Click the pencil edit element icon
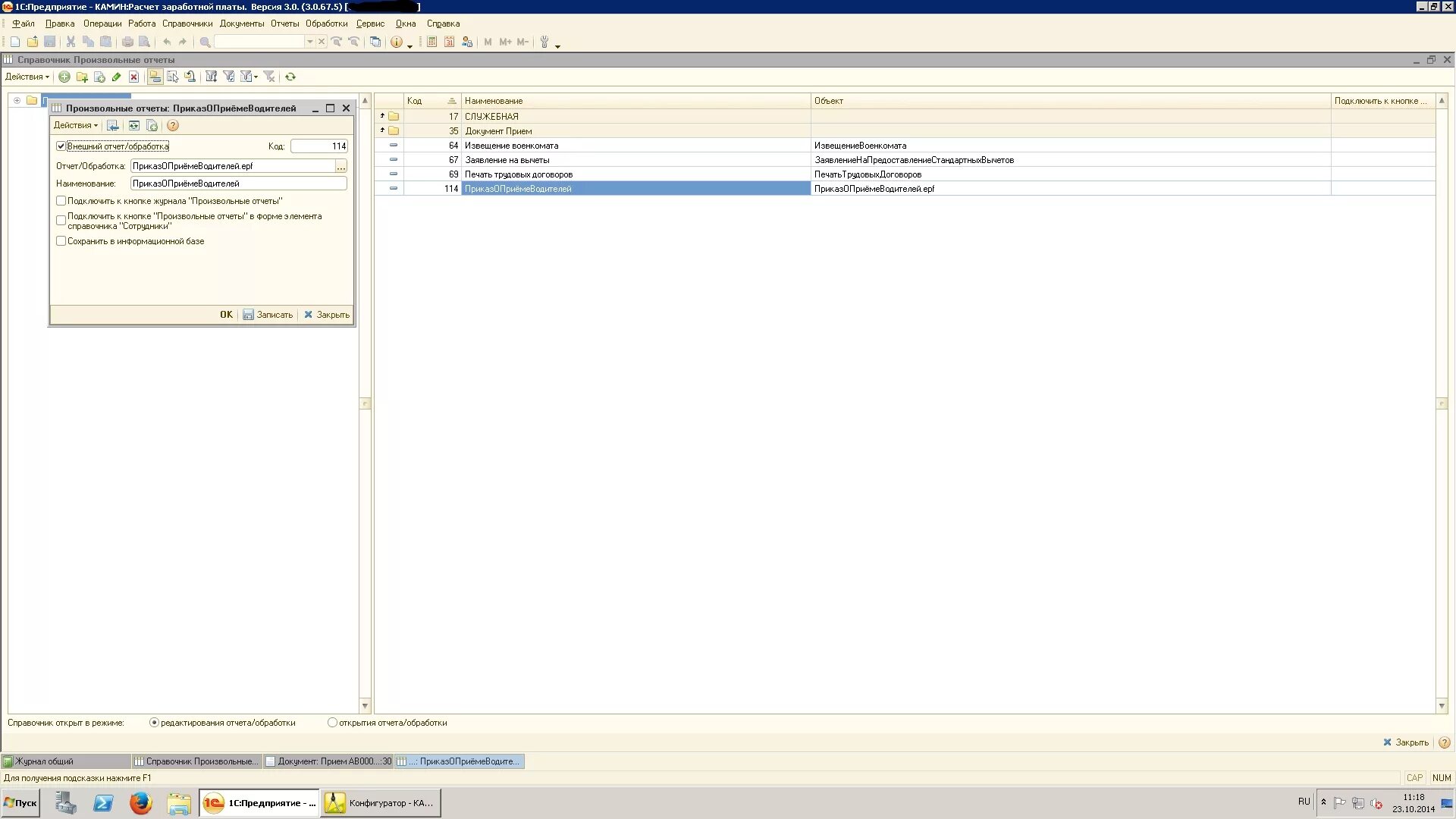Image resolution: width=1456 pixels, height=819 pixels. tap(116, 77)
